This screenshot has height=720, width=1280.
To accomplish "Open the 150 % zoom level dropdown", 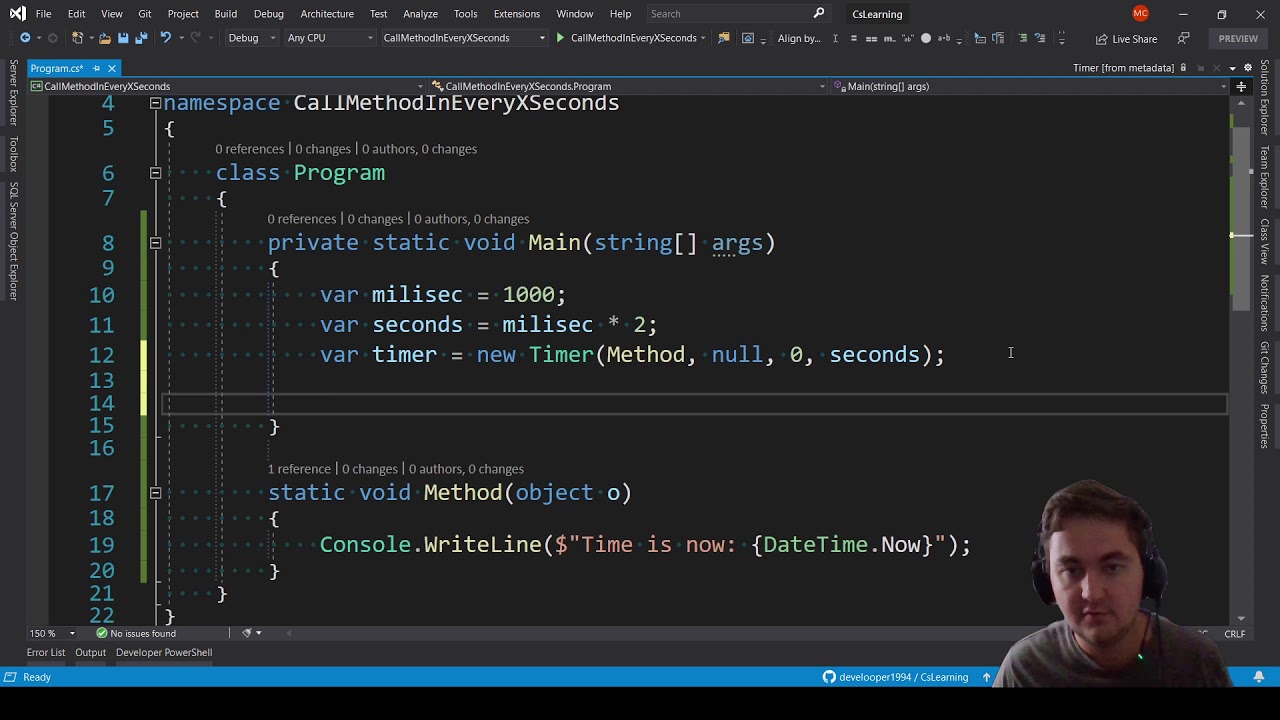I will [52, 633].
